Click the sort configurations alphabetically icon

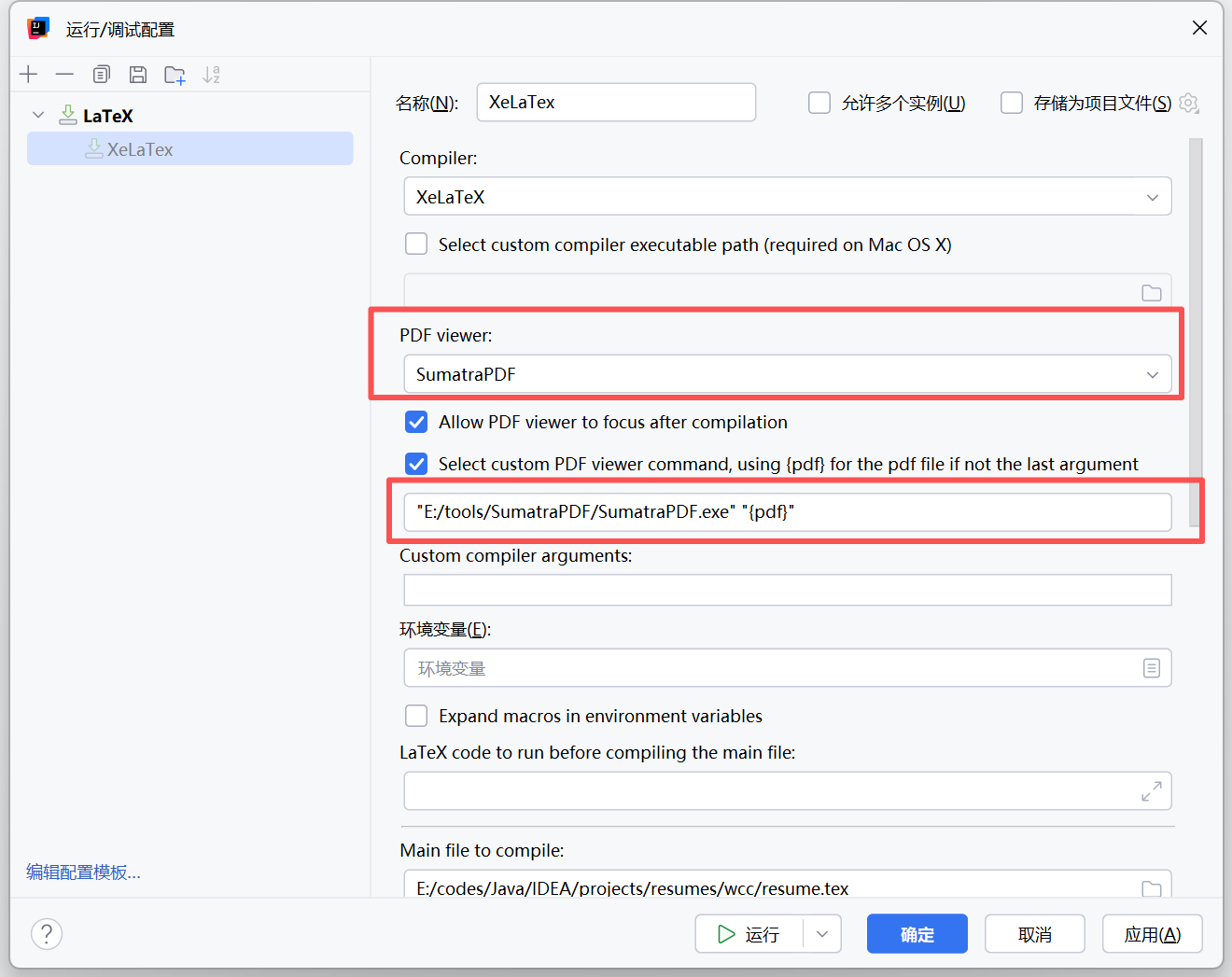pyautogui.click(x=212, y=75)
